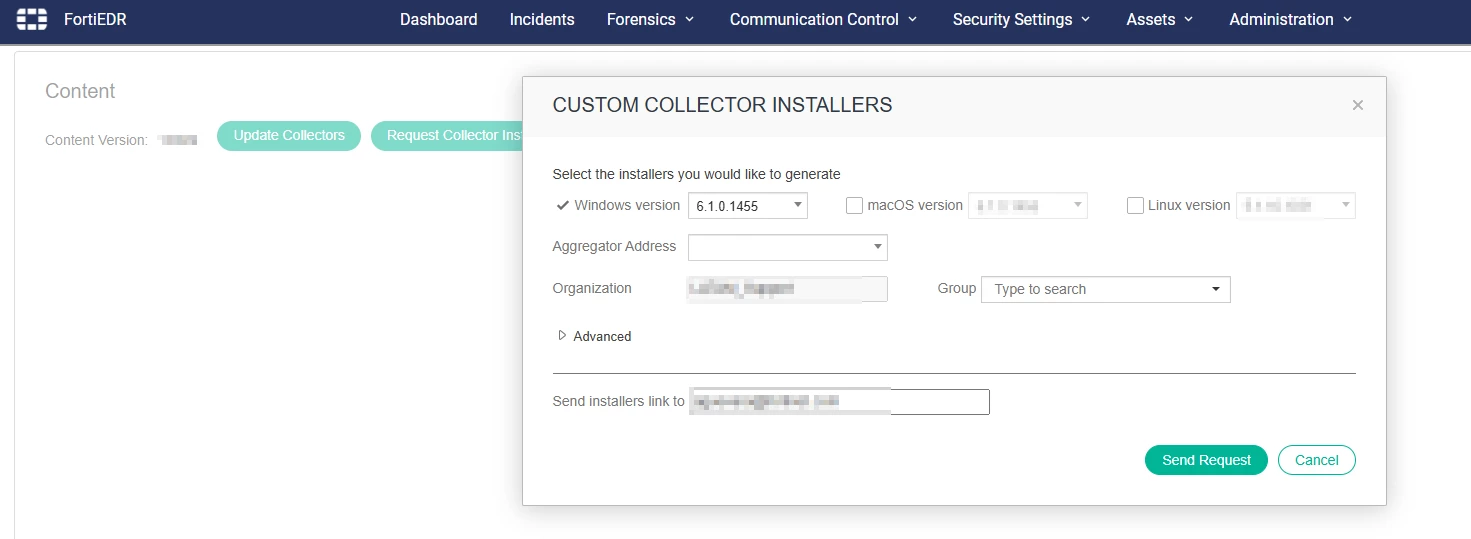Image resolution: width=1471 pixels, height=539 pixels.
Task: Expand the Administration menu
Action: click(1291, 19)
